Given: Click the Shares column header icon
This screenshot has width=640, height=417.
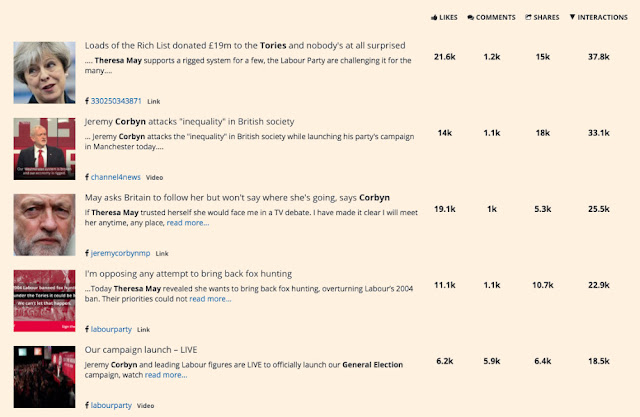Looking at the screenshot, I should [x=528, y=18].
